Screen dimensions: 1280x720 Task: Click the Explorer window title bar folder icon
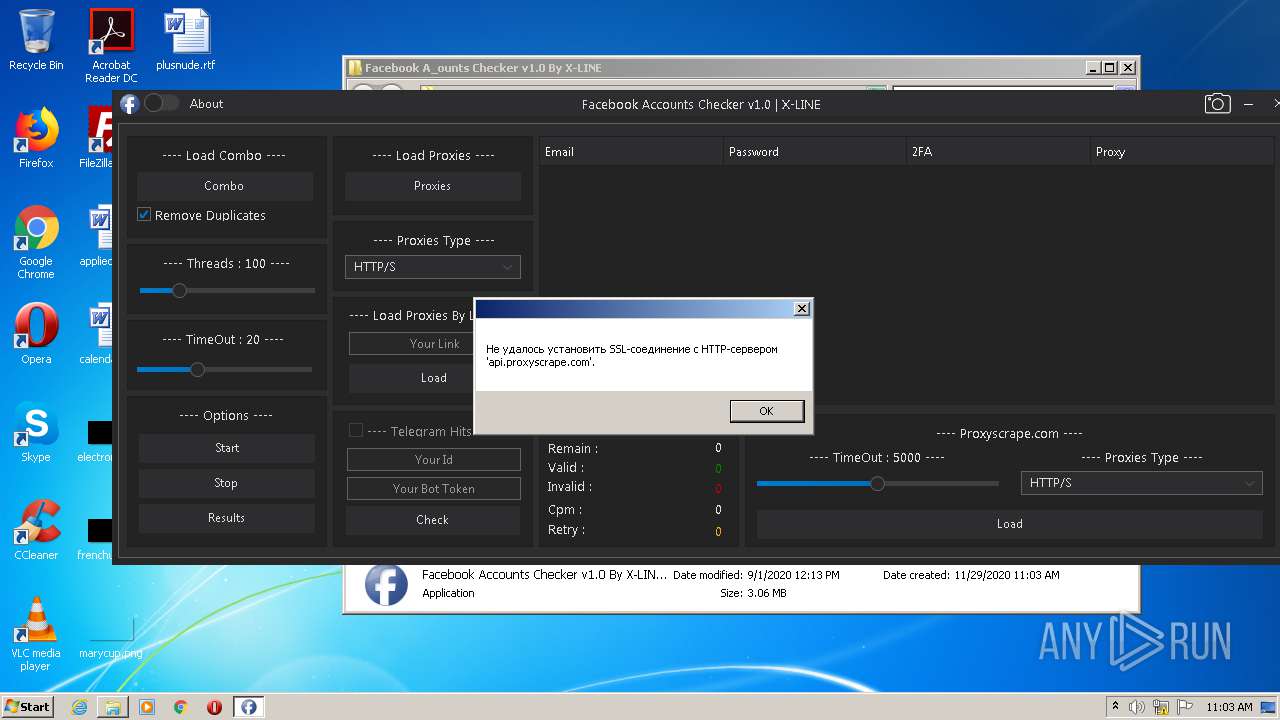click(355, 68)
